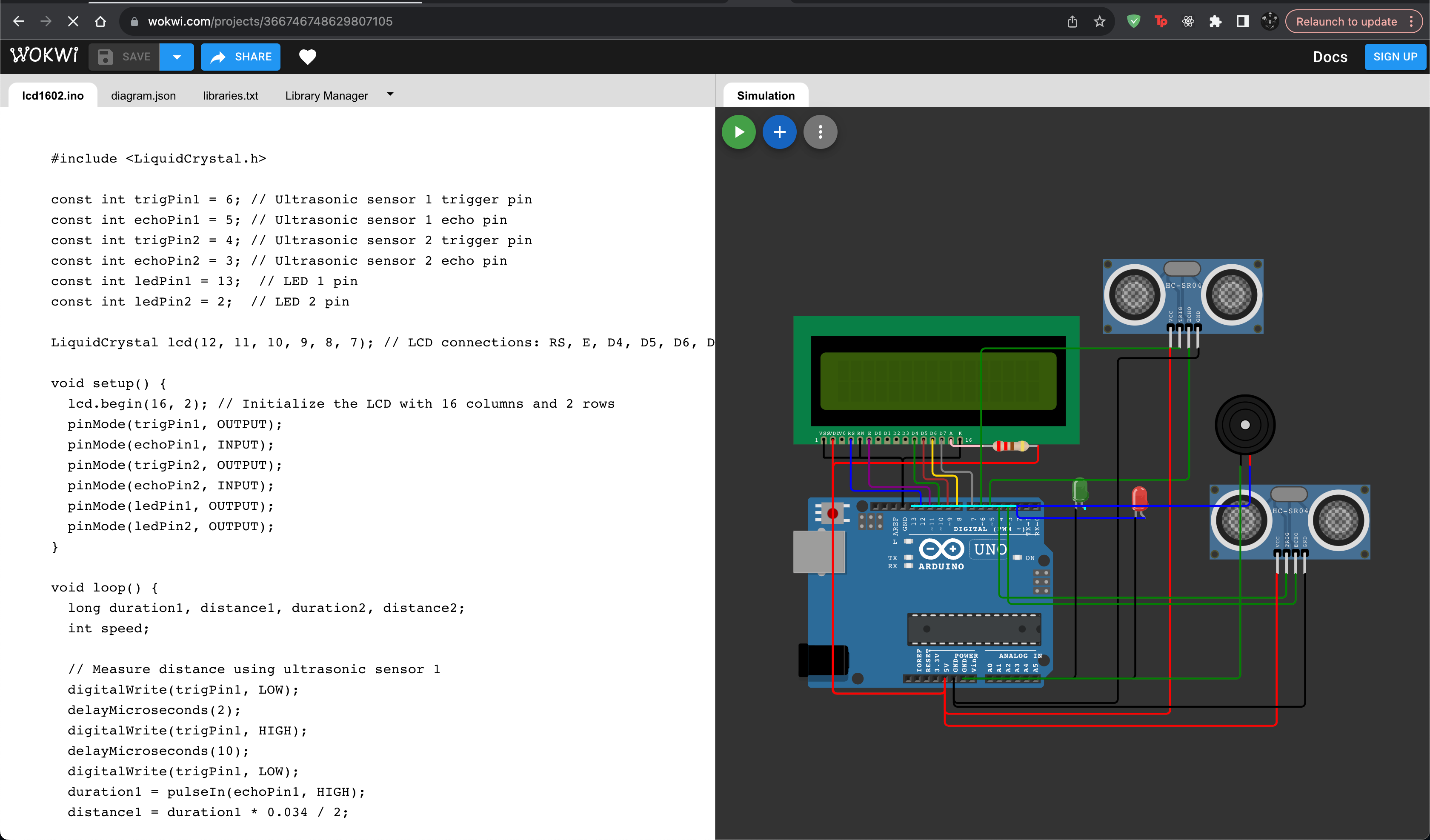Toggle the browser side panel icon

[x=1242, y=22]
